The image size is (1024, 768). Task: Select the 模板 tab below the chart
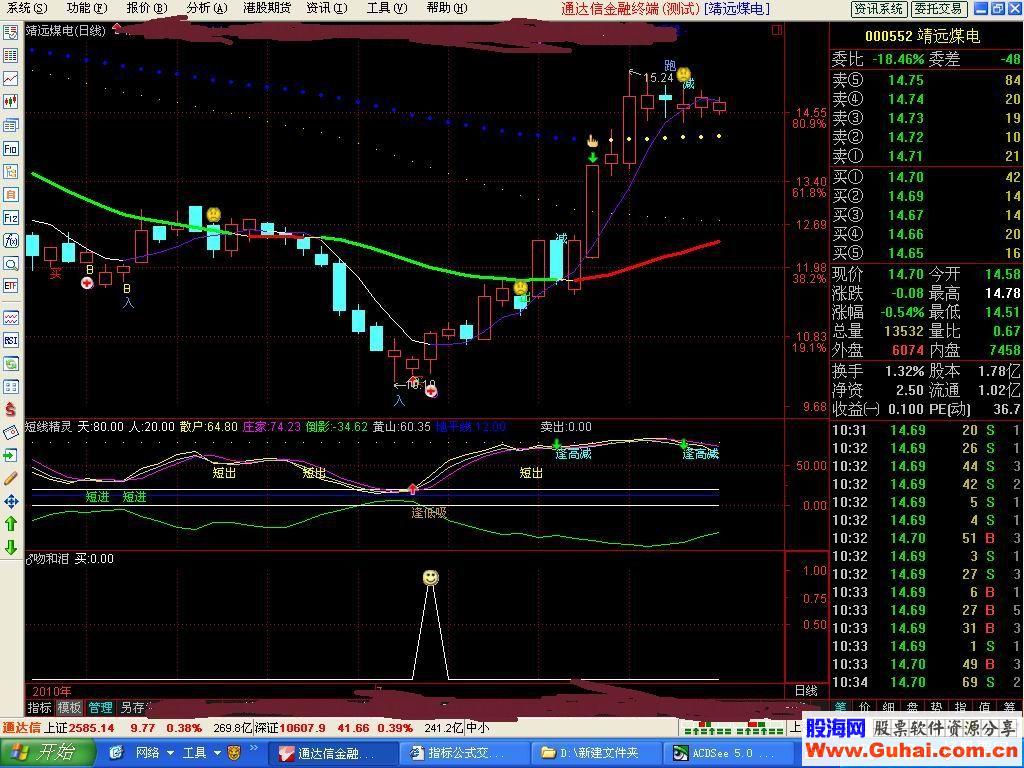point(69,707)
